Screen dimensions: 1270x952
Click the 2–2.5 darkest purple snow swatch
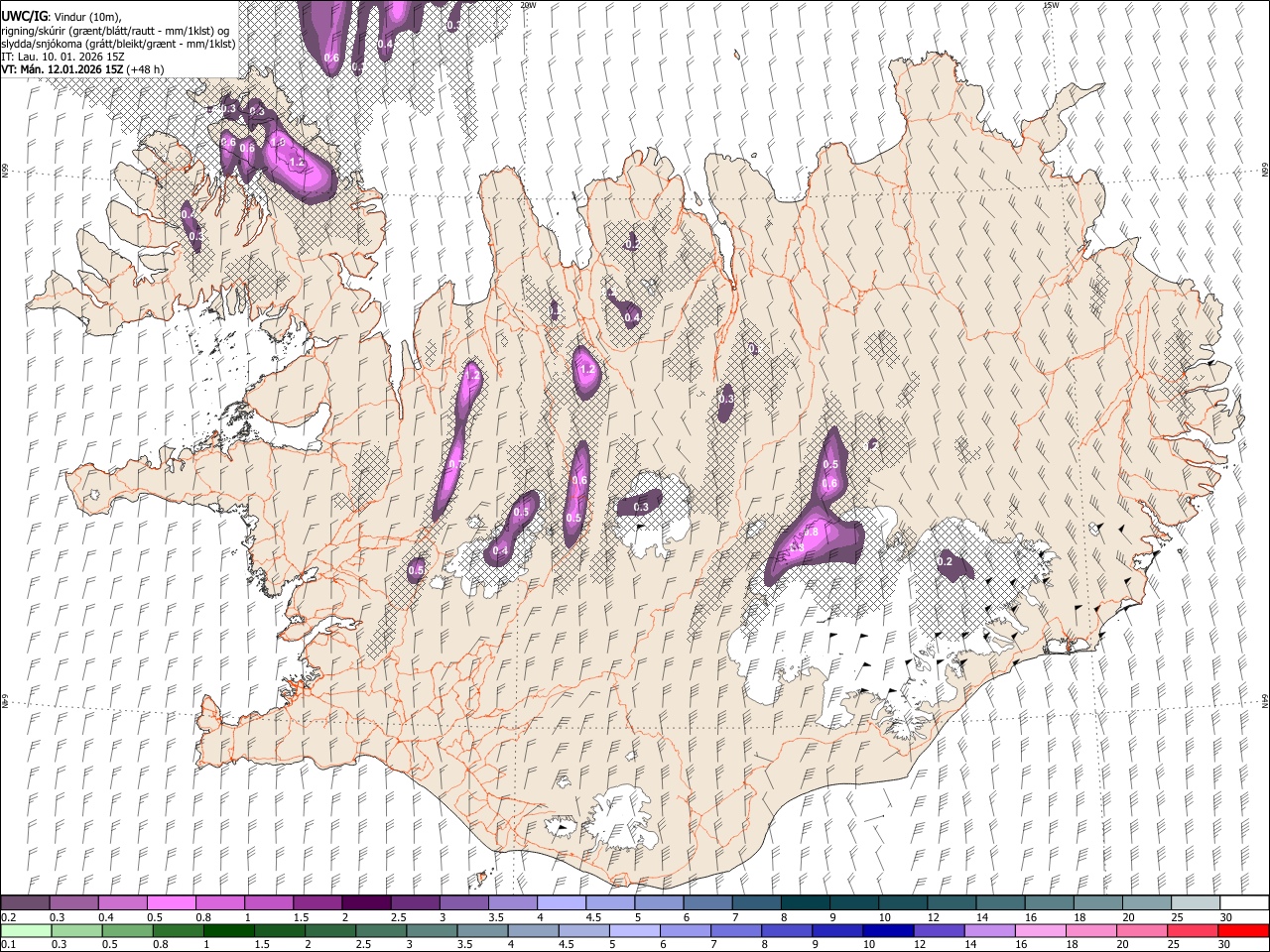pyautogui.click(x=366, y=903)
